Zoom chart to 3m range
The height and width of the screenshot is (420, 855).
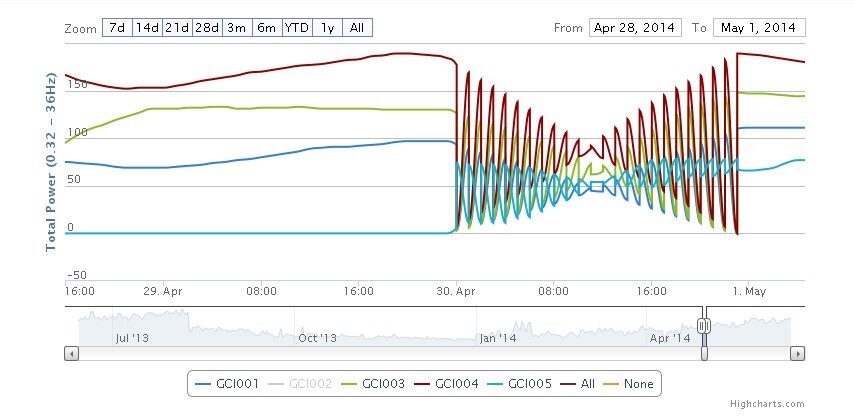click(237, 28)
